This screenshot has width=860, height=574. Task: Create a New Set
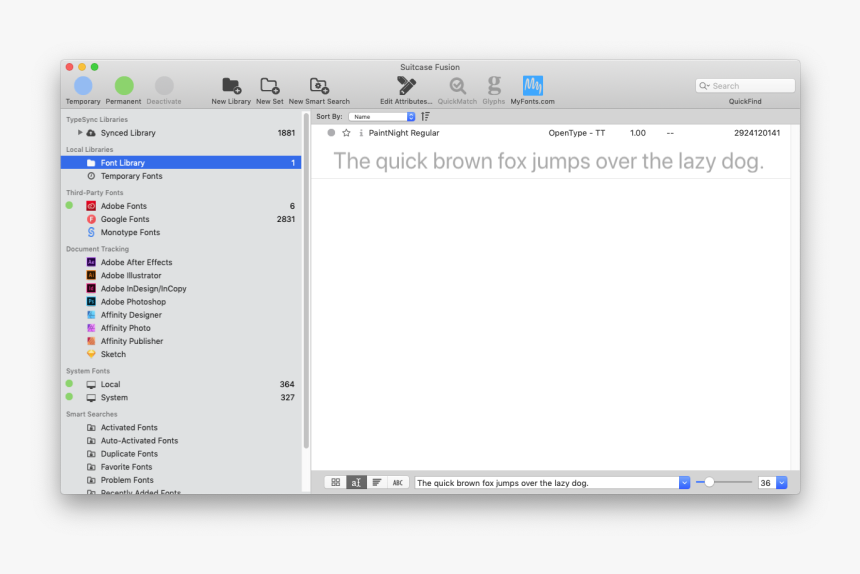pyautogui.click(x=270, y=90)
